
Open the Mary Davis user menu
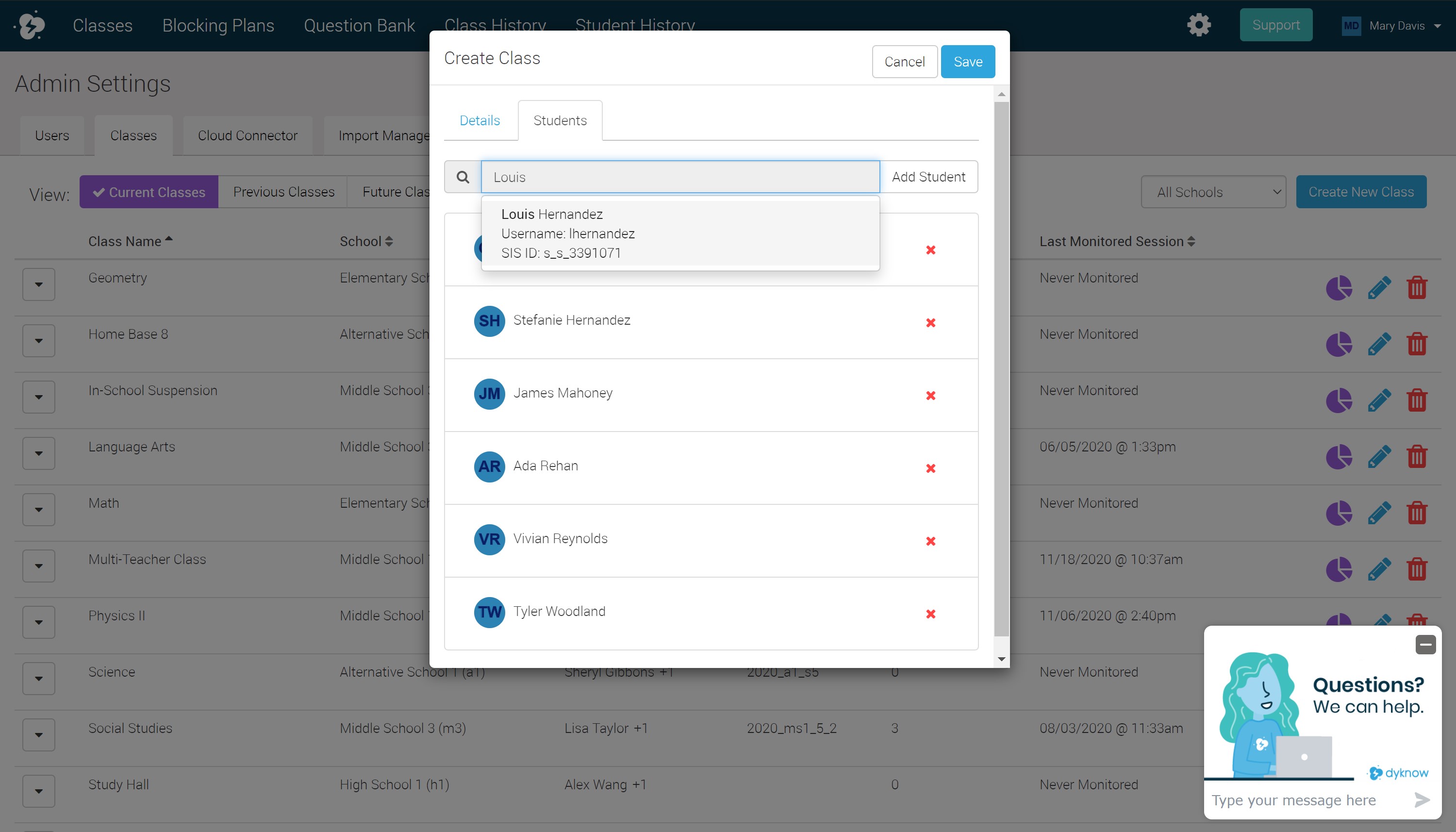pyautogui.click(x=1391, y=26)
